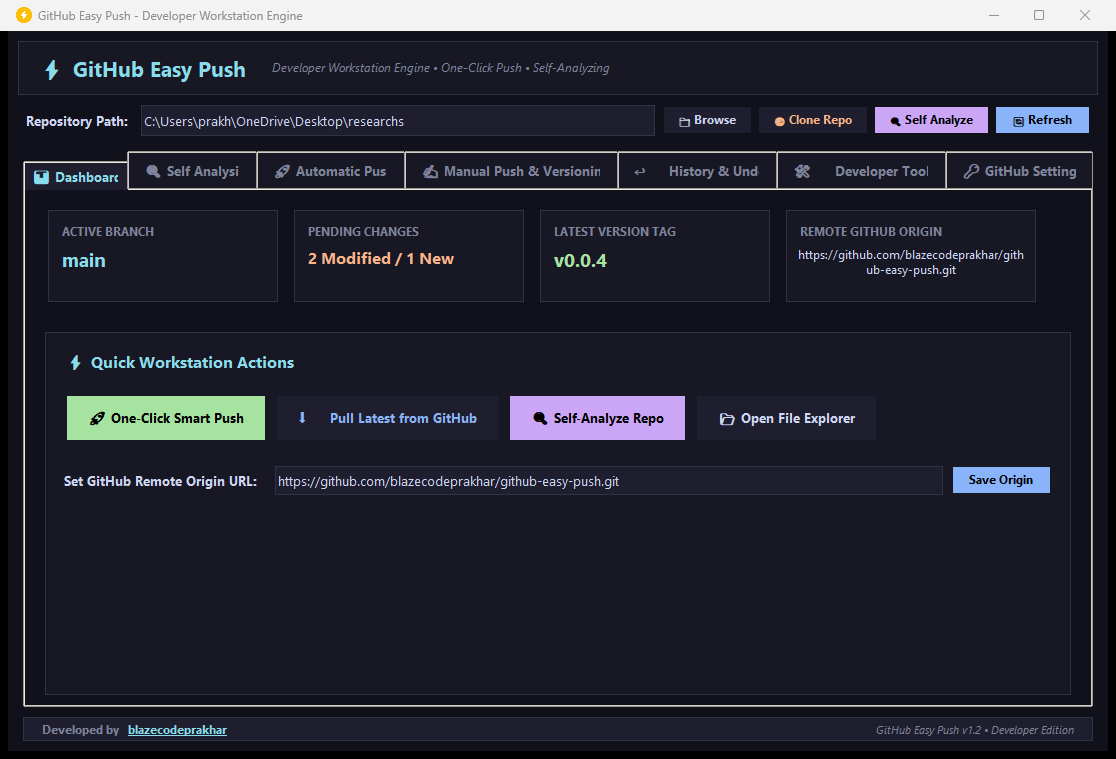Click the Dashboard tab's box icon

[x=41, y=177]
